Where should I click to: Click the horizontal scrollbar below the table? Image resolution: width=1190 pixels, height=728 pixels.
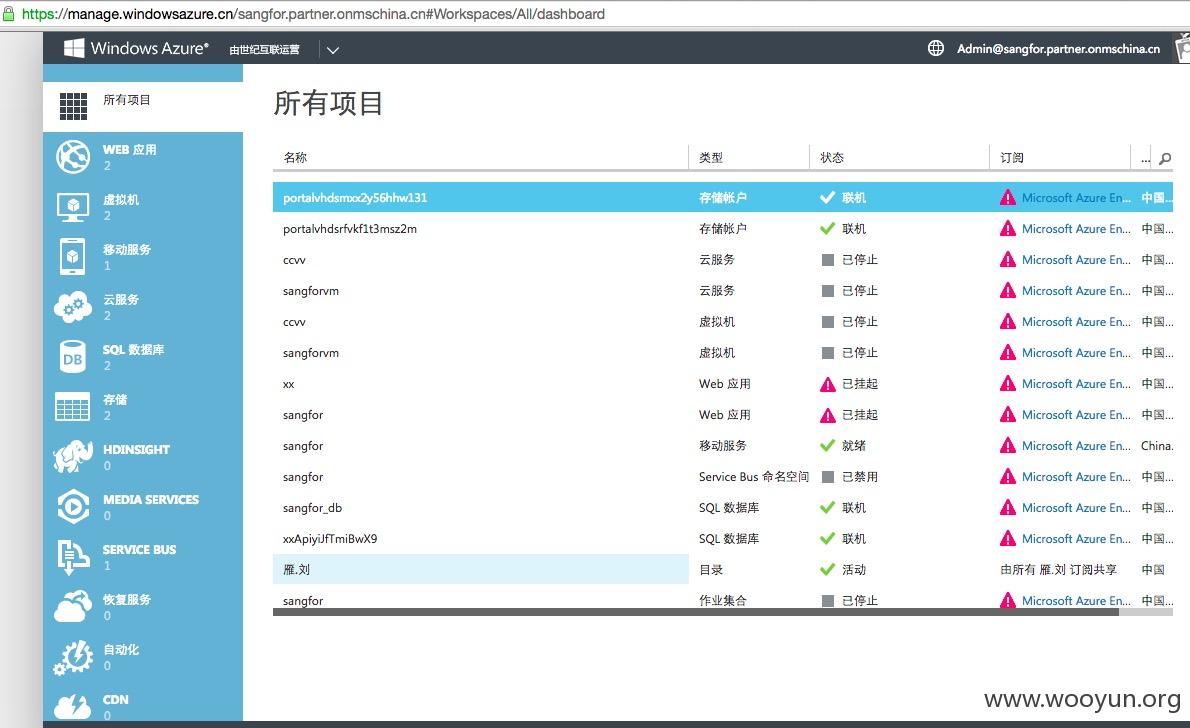point(695,612)
